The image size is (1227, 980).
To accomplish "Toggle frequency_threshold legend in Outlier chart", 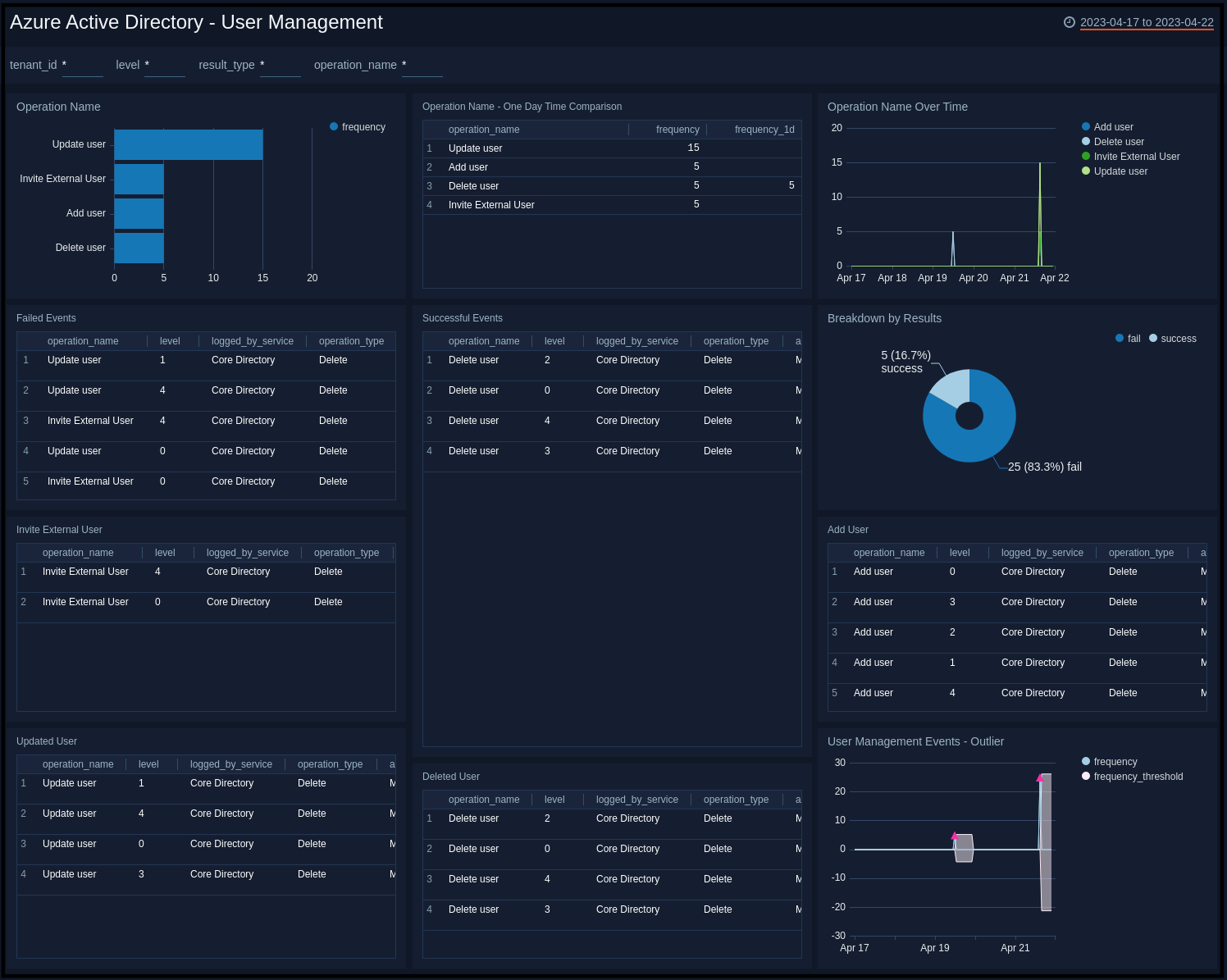I will point(1132,777).
